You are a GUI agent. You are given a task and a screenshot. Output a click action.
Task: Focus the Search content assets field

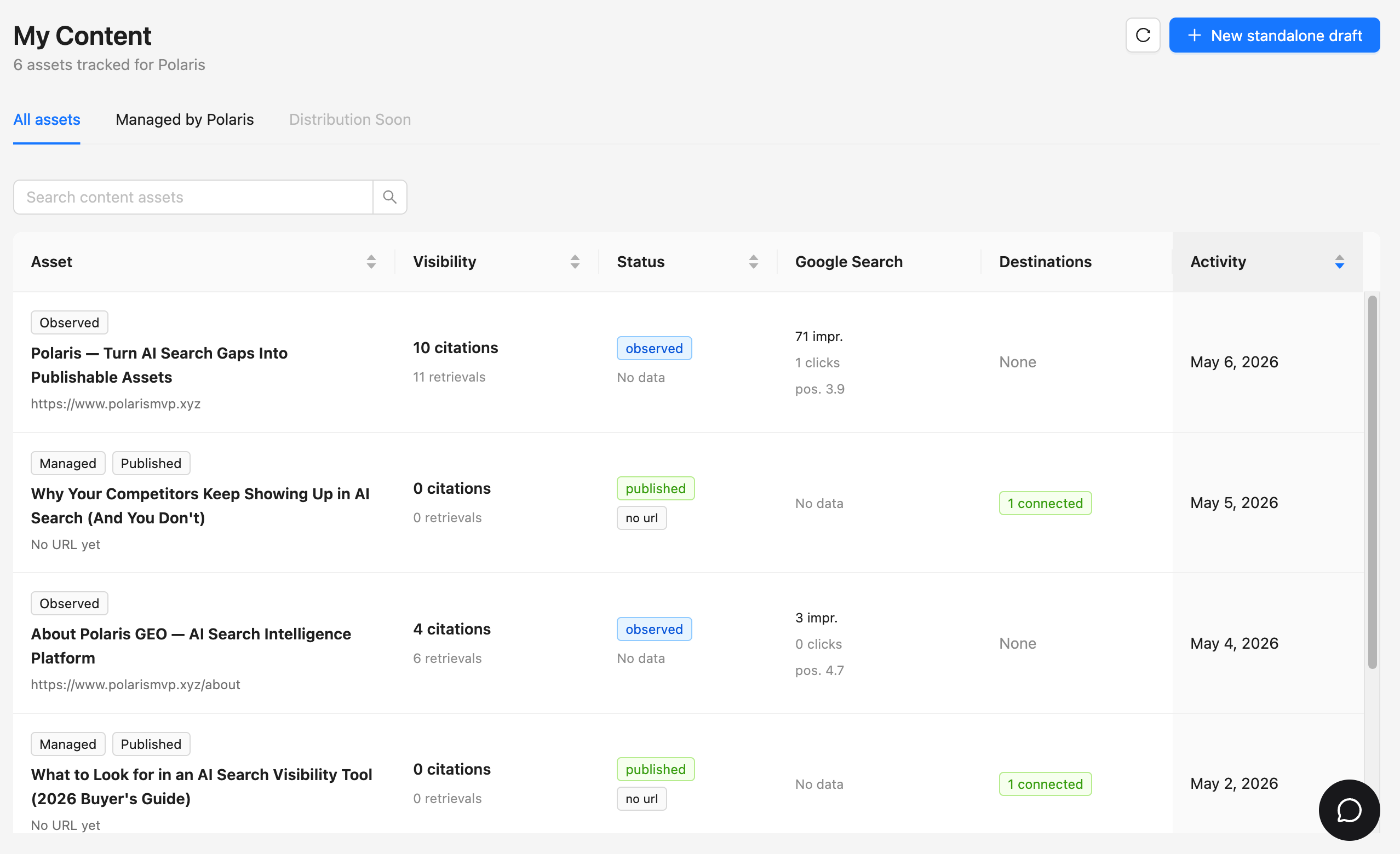pyautogui.click(x=193, y=197)
